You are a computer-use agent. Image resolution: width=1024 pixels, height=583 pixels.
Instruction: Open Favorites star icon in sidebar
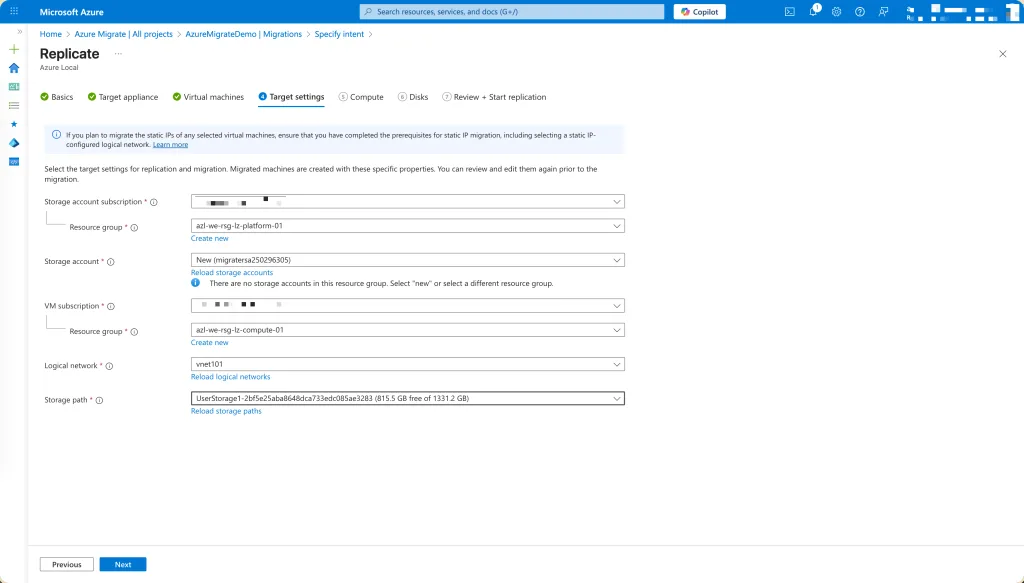pyautogui.click(x=14, y=124)
